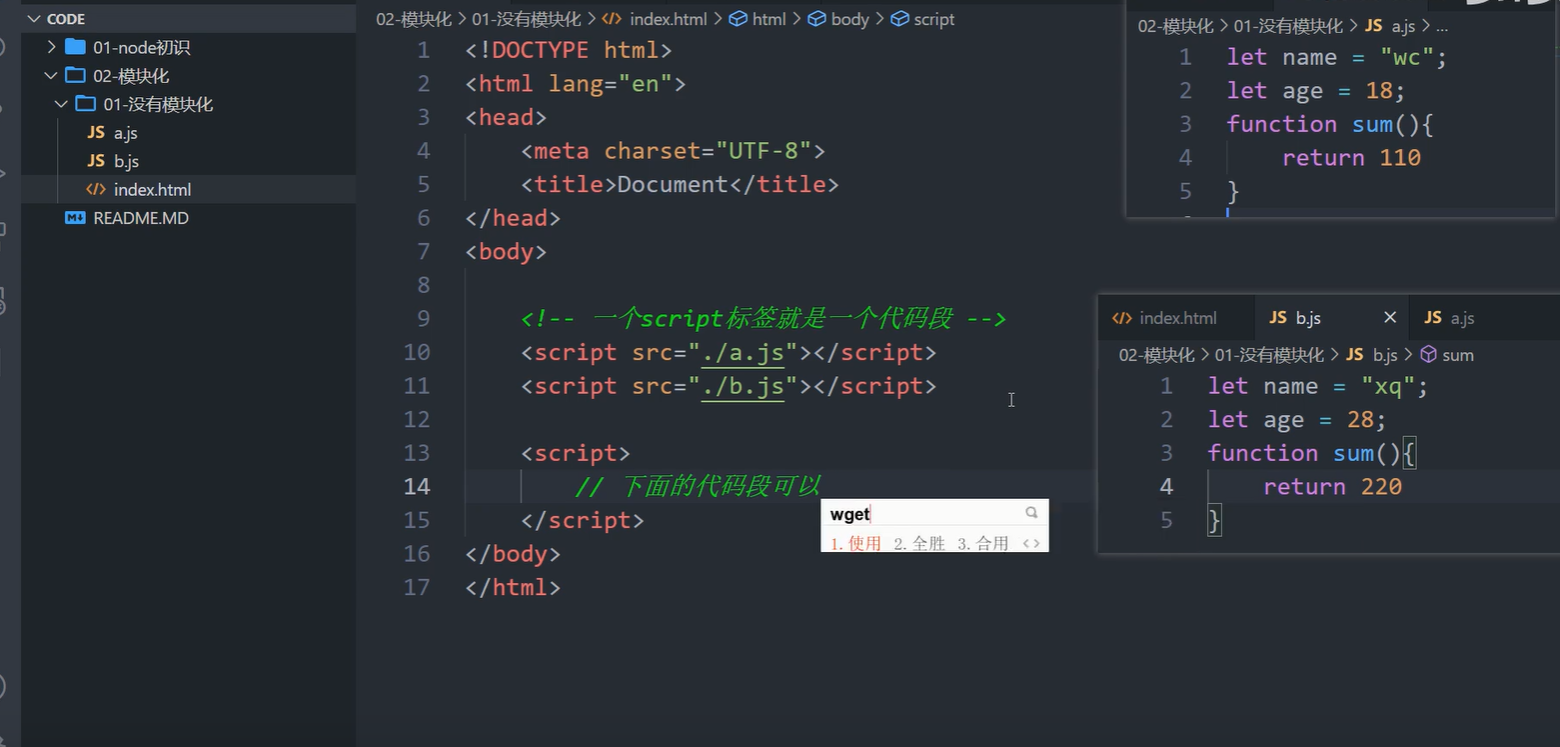
Task: Switch to the index.html tab in lower panel
Action: [1177, 318]
